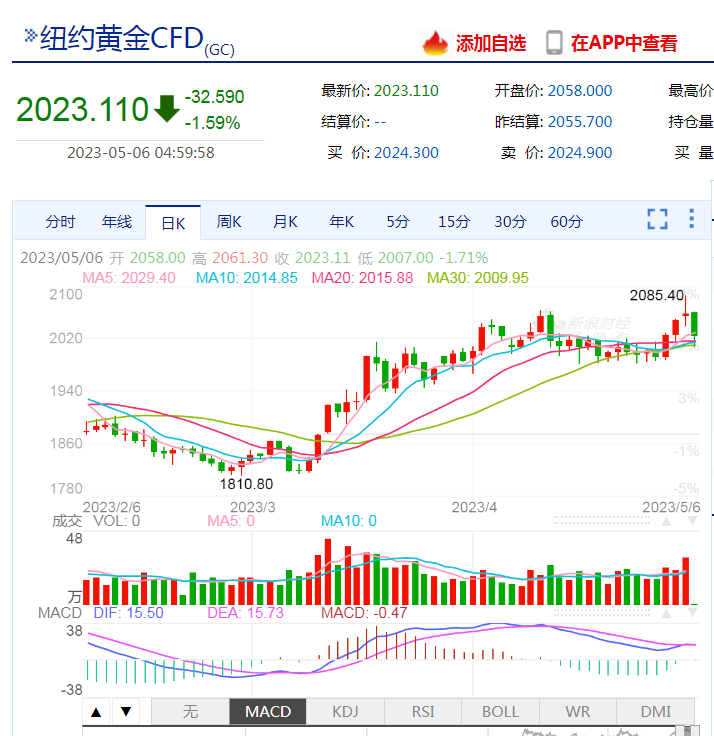Click the -32.590 change value

[x=215, y=97]
